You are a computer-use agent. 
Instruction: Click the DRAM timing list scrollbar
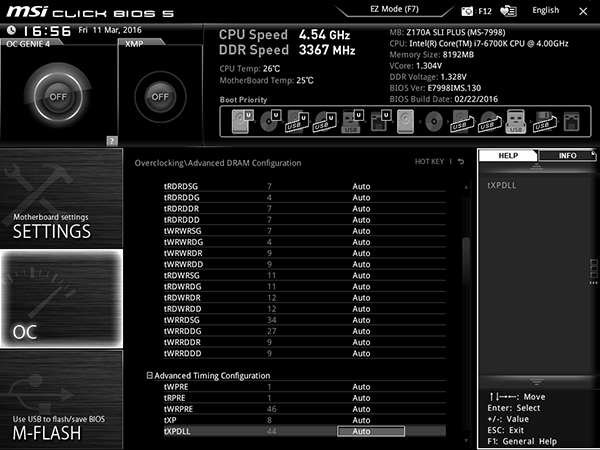point(466,261)
